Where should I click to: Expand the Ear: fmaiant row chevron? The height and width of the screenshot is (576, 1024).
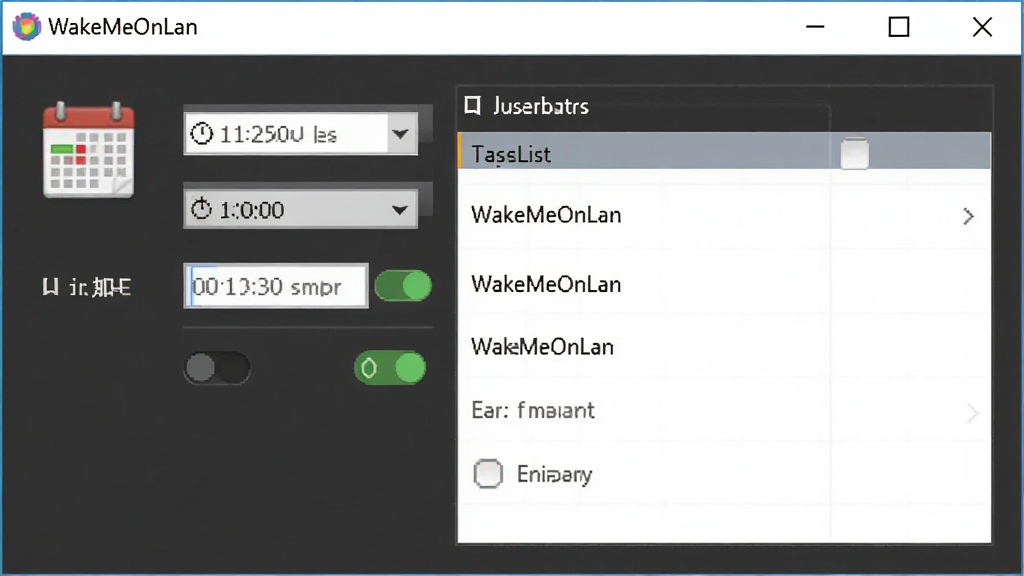point(973,413)
